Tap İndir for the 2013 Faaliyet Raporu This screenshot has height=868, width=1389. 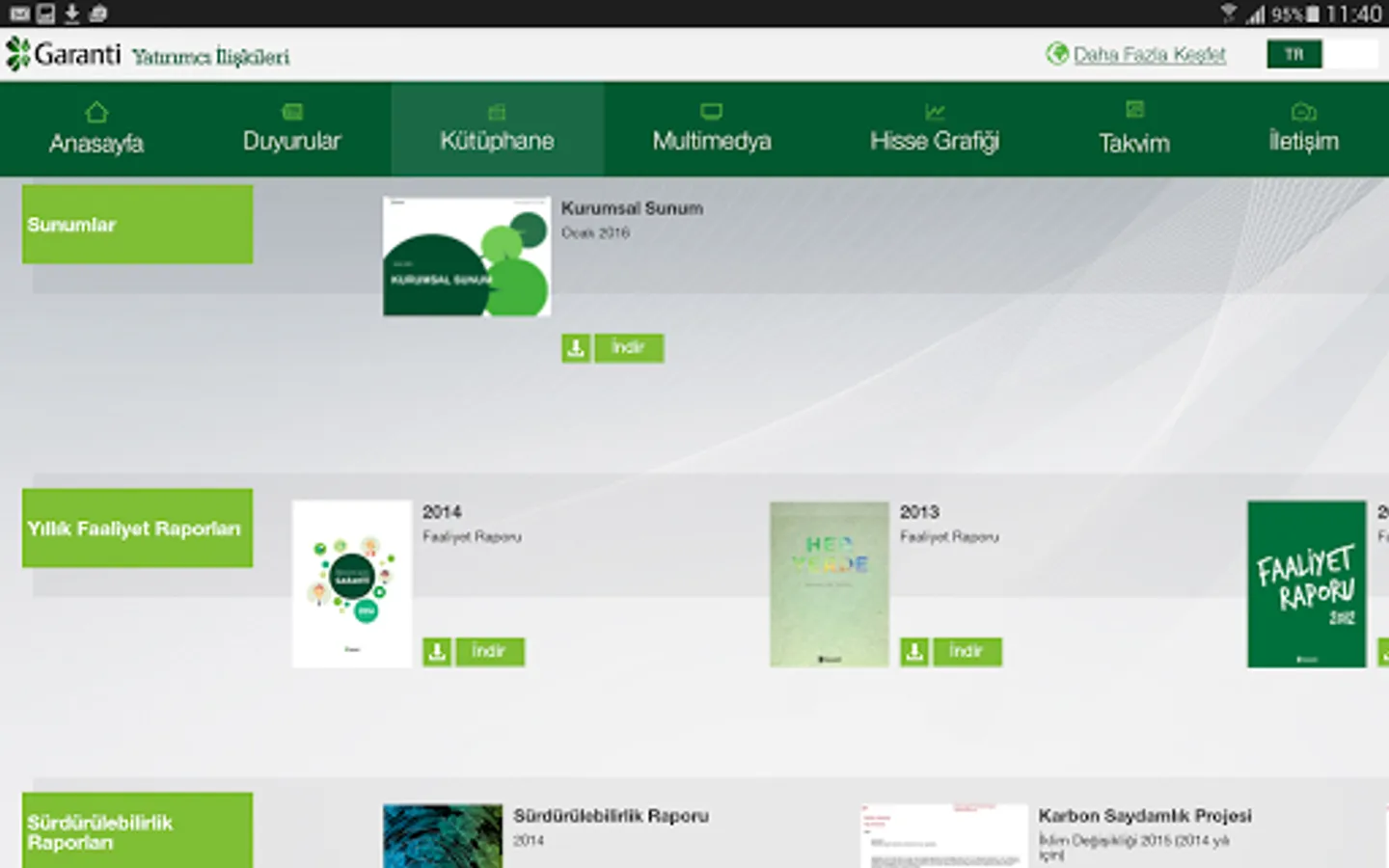click(x=967, y=652)
